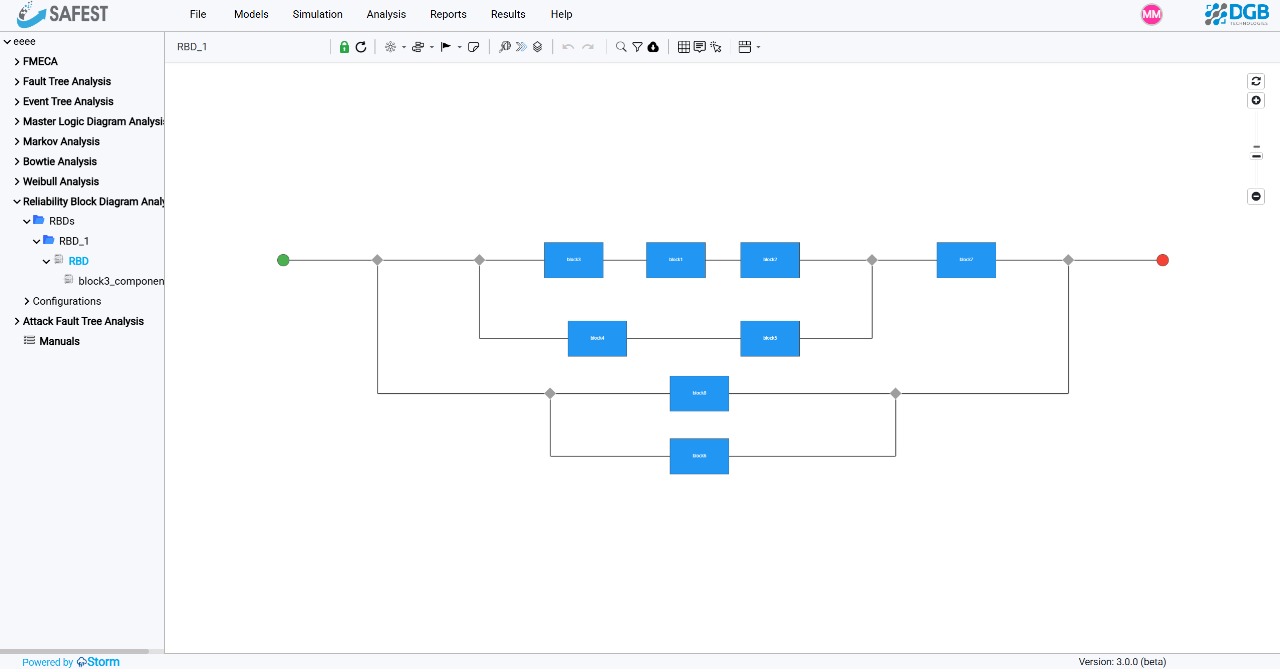Undo the last diagram change
Viewport: 1280px width, 672px height.
568,46
